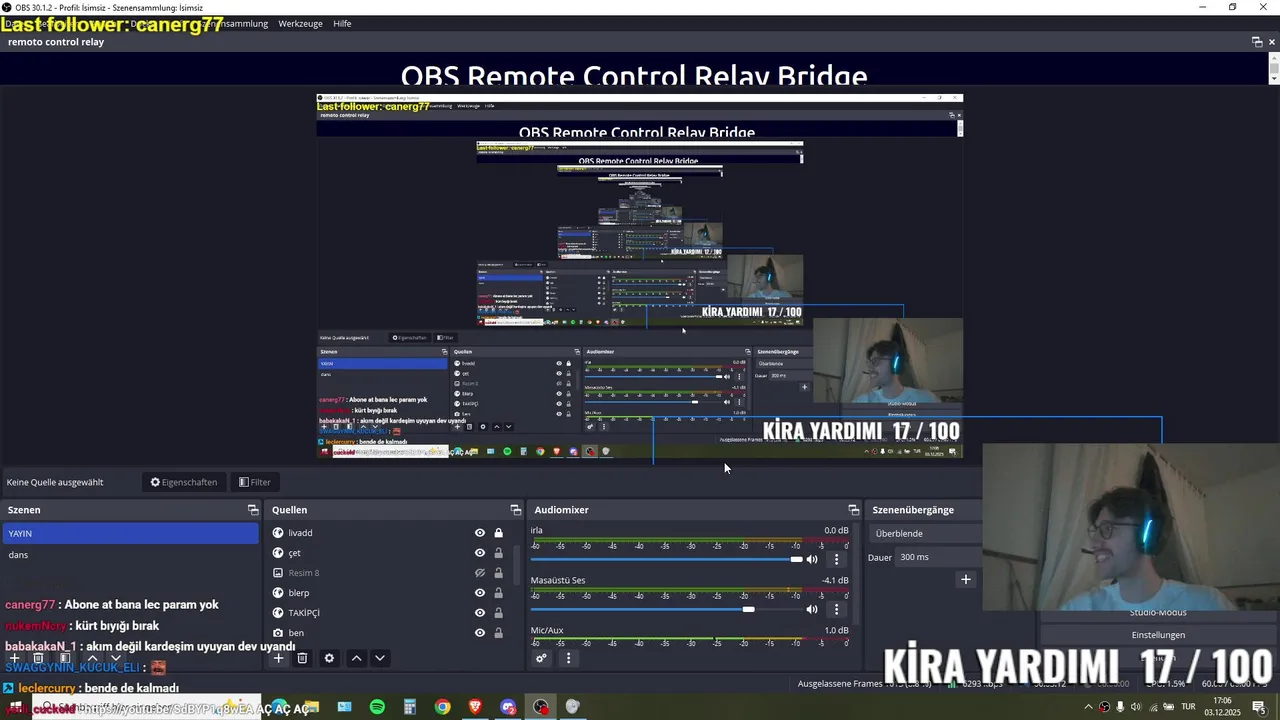Viewport: 1280px width, 720px height.
Task: Lock the blerp source
Action: click(x=498, y=593)
